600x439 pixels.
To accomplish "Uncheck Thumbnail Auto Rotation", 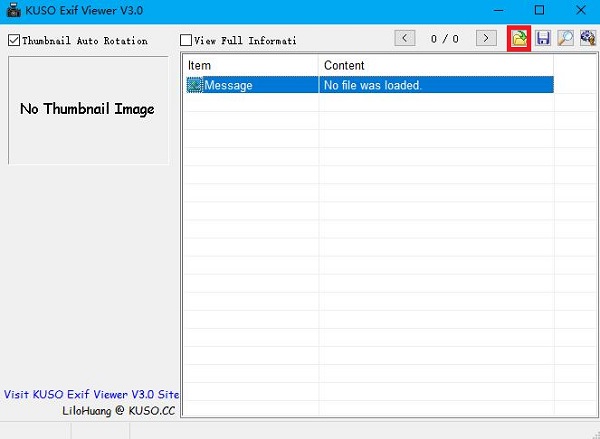I will point(14,40).
